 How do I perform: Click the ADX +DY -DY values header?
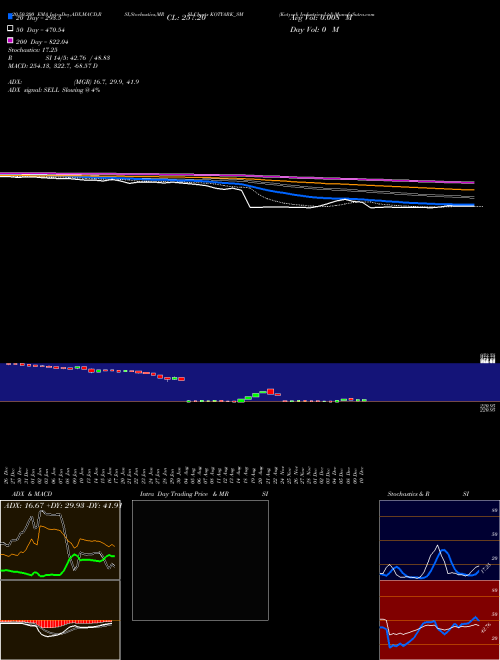pos(63,505)
